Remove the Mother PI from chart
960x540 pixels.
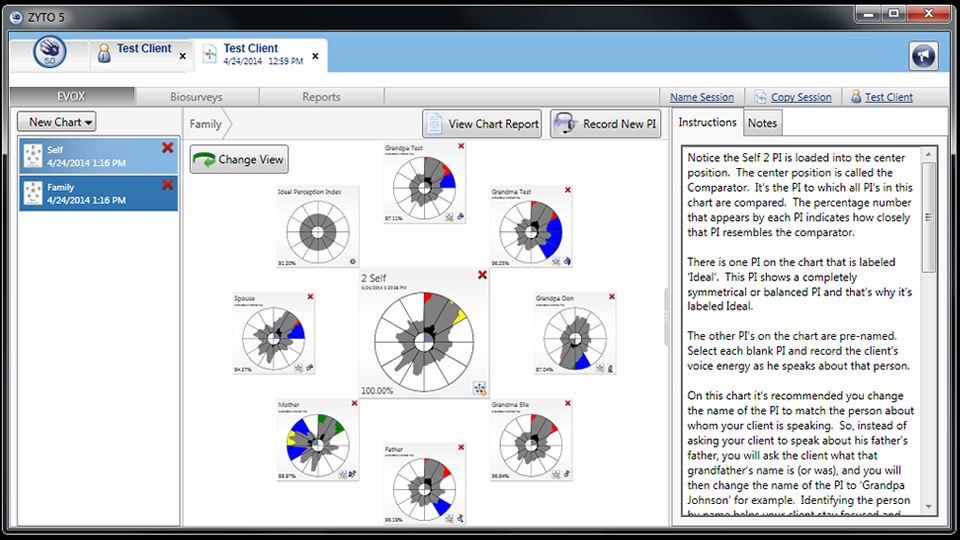tap(353, 404)
